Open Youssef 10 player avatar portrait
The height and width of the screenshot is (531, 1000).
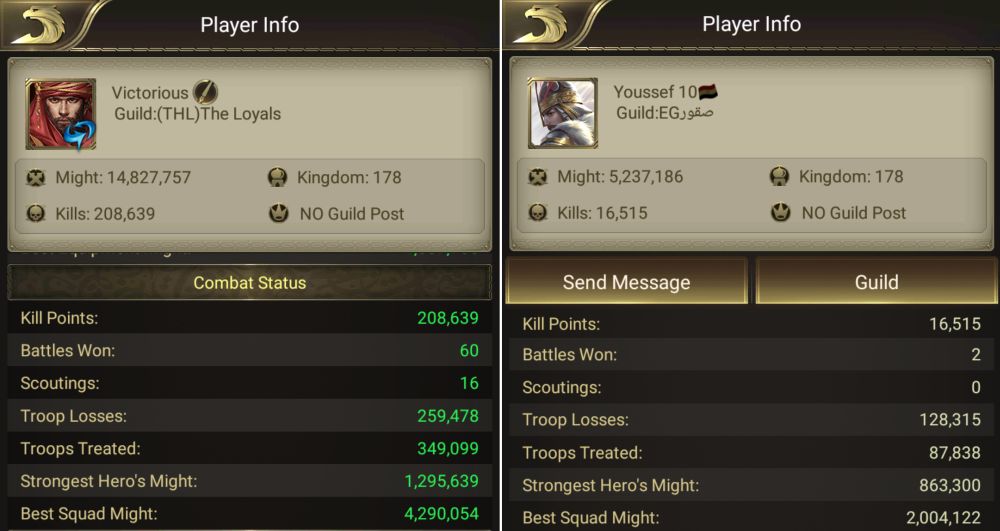pyautogui.click(x=563, y=113)
